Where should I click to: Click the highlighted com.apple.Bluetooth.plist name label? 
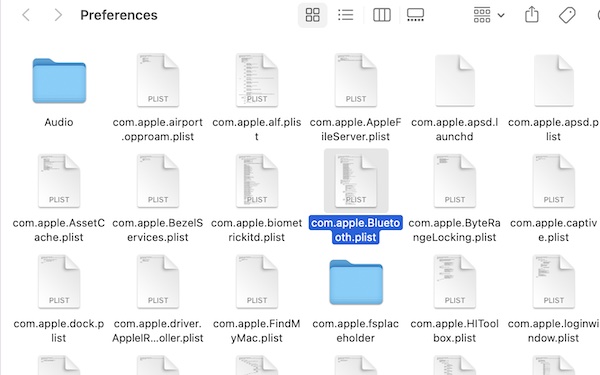(x=355, y=230)
